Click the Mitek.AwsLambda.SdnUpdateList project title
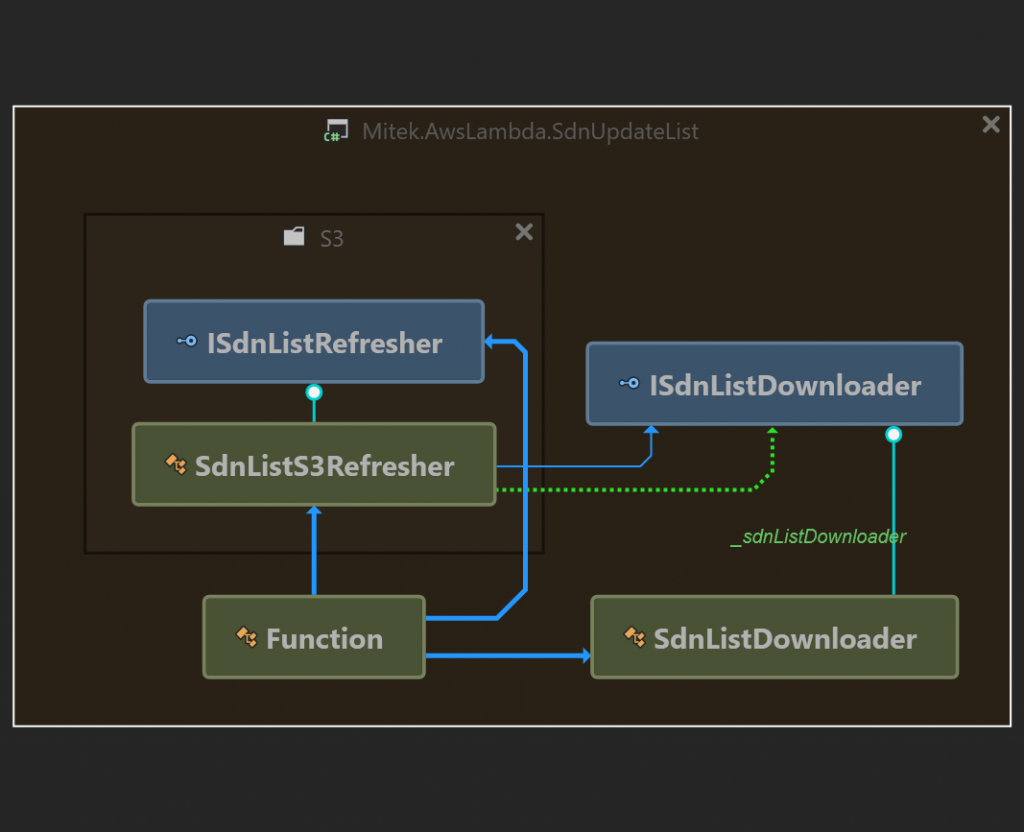This screenshot has width=1024, height=832. (530, 132)
